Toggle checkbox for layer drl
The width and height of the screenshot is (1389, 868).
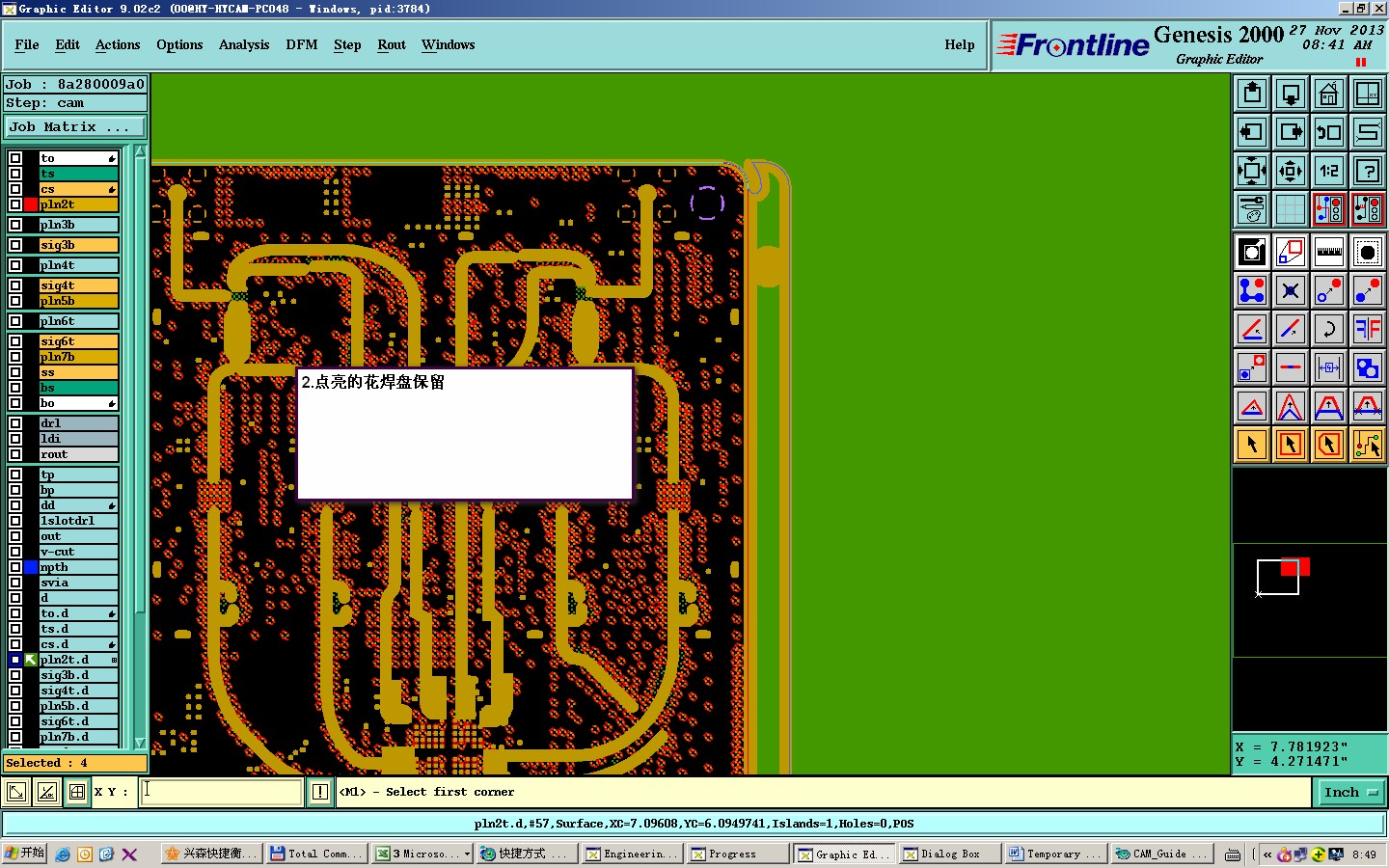tap(15, 423)
